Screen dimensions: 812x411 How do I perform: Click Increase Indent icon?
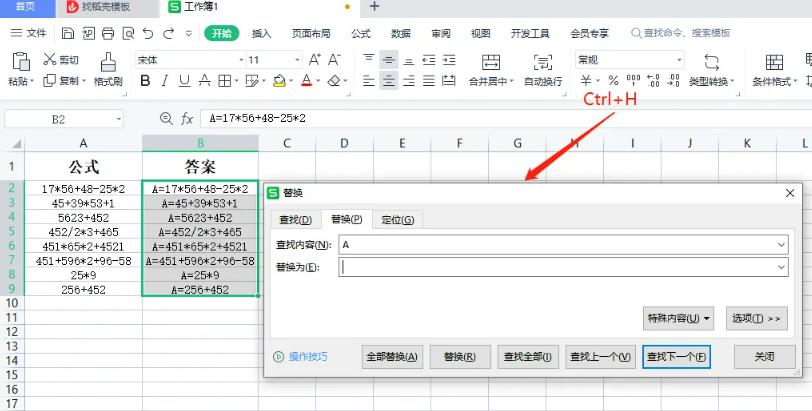(x=449, y=60)
